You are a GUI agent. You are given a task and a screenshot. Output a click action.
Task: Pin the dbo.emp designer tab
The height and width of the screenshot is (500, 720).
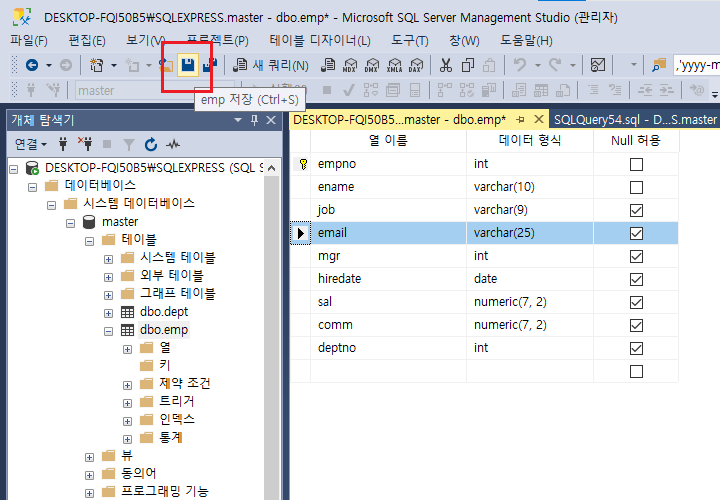pos(520,120)
